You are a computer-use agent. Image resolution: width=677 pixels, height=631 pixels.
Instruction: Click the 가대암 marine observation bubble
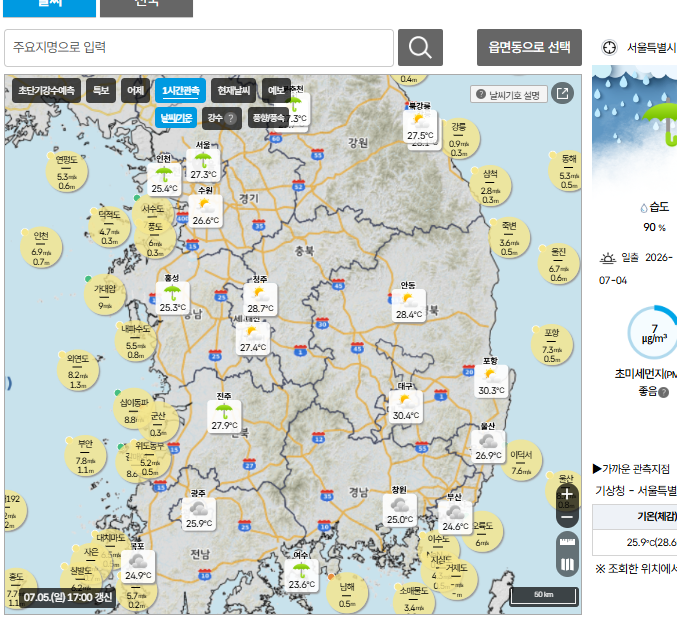[x=105, y=294]
